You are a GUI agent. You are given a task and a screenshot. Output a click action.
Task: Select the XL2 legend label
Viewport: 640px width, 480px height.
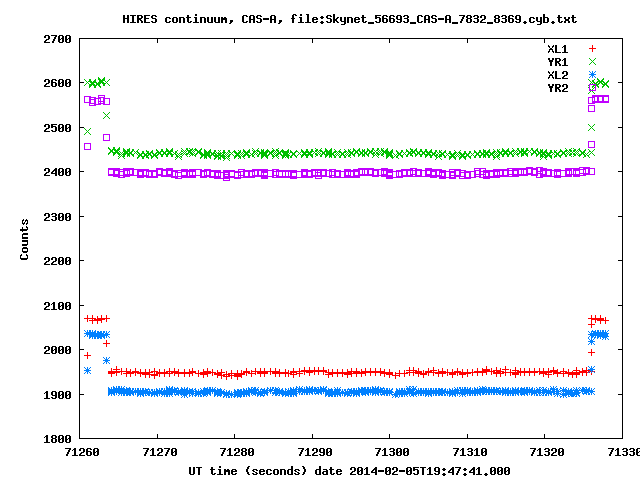(558, 75)
